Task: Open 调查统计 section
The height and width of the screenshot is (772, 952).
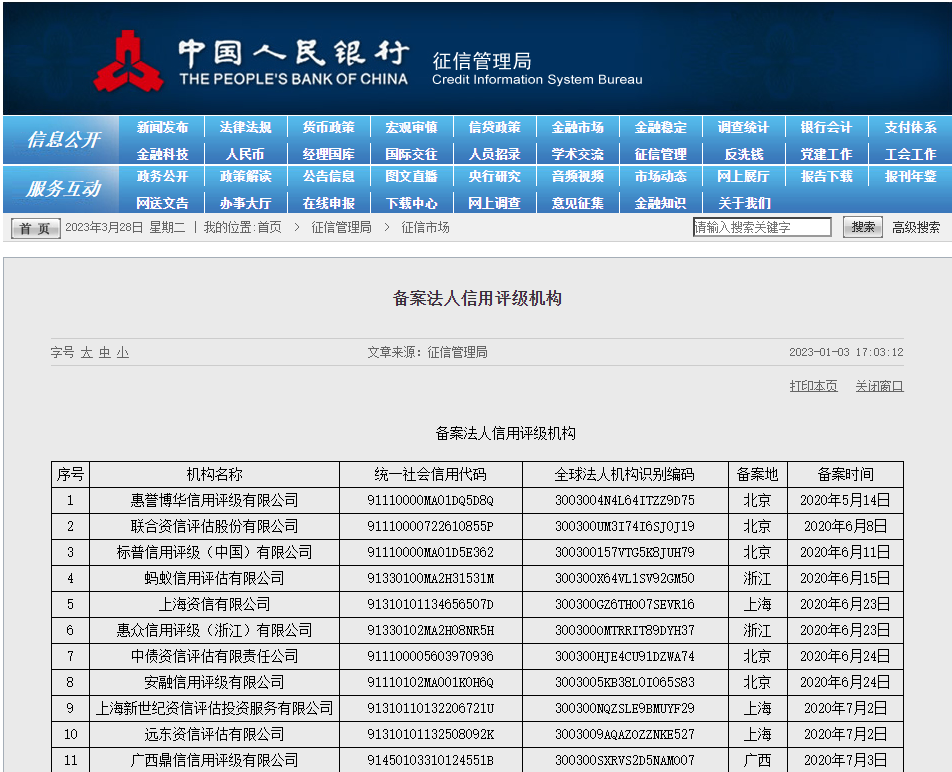Action: (743, 127)
